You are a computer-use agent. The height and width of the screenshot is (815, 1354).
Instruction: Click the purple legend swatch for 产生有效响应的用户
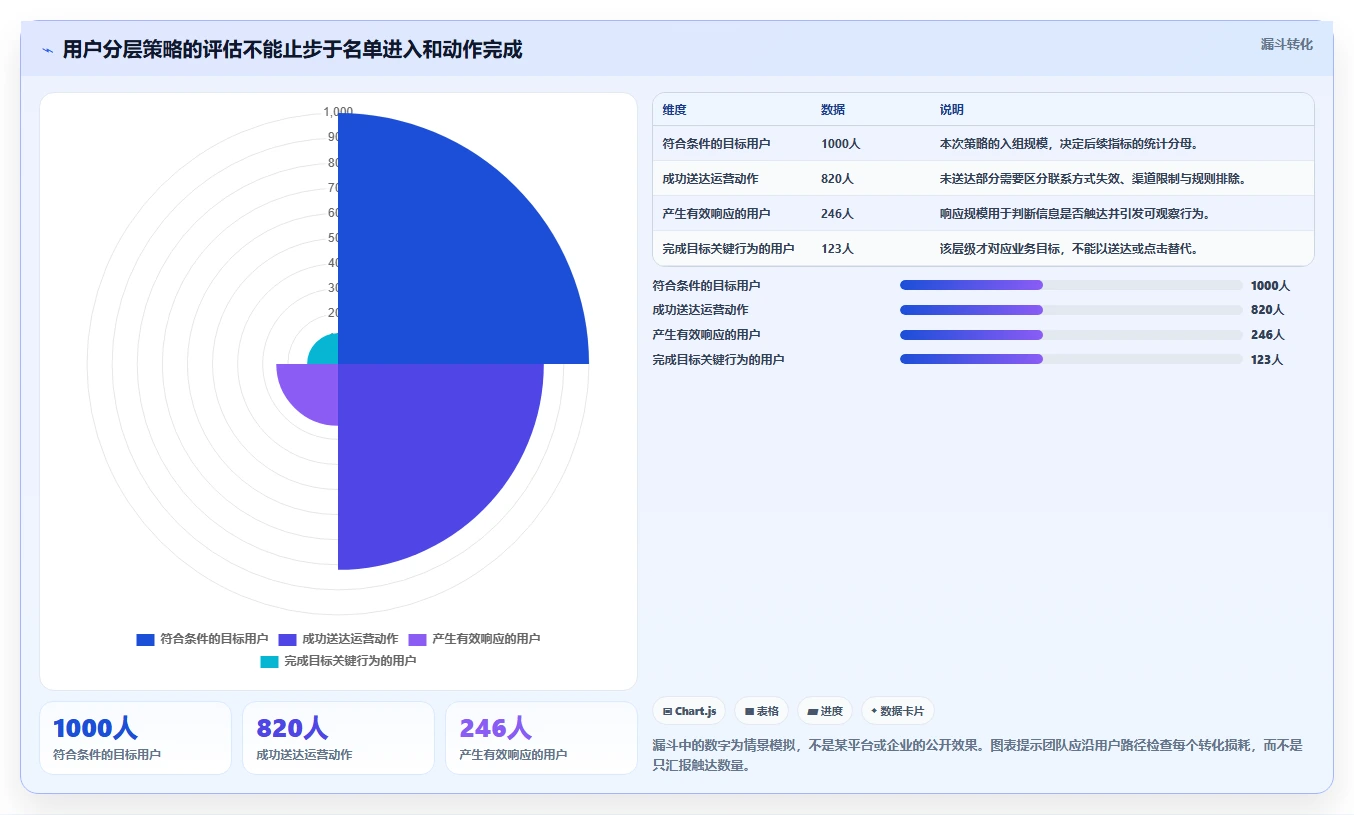point(417,639)
